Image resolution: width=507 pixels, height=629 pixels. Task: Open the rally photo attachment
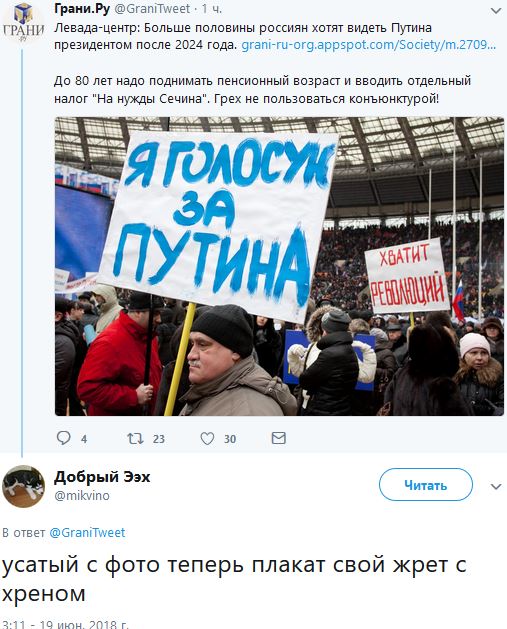click(279, 266)
